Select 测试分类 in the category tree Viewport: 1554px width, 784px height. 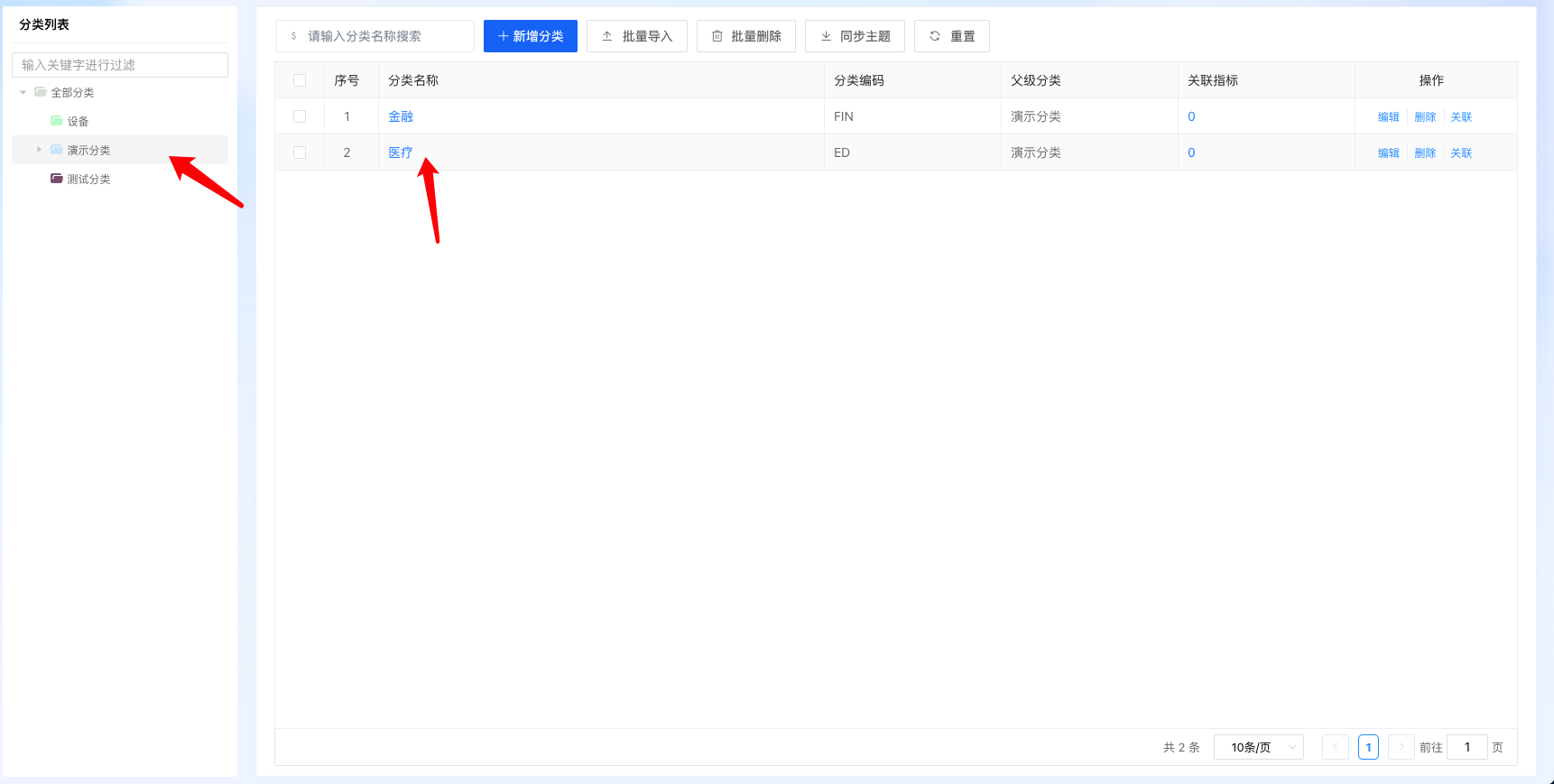coord(88,179)
